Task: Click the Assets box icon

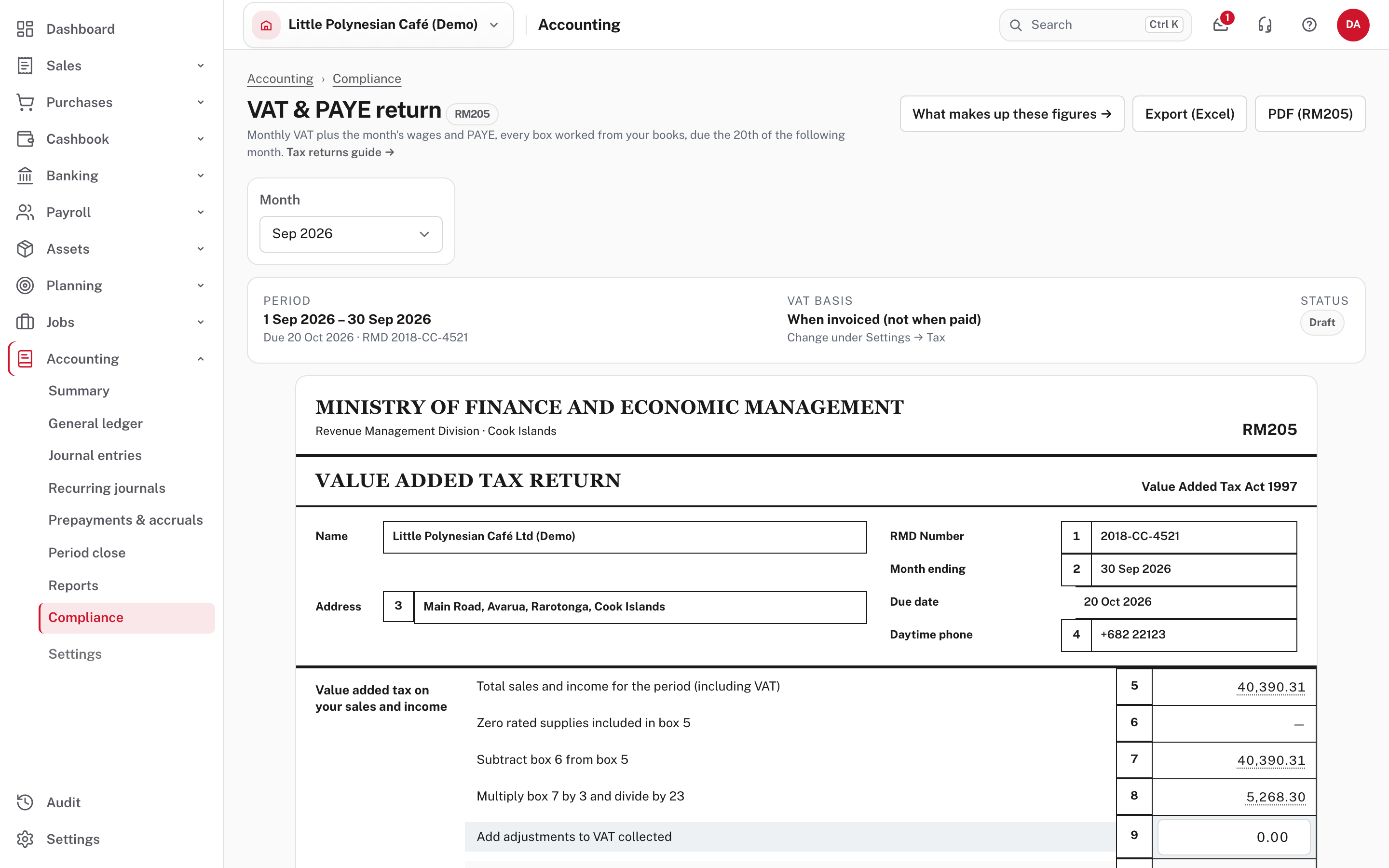Action: (x=25, y=249)
